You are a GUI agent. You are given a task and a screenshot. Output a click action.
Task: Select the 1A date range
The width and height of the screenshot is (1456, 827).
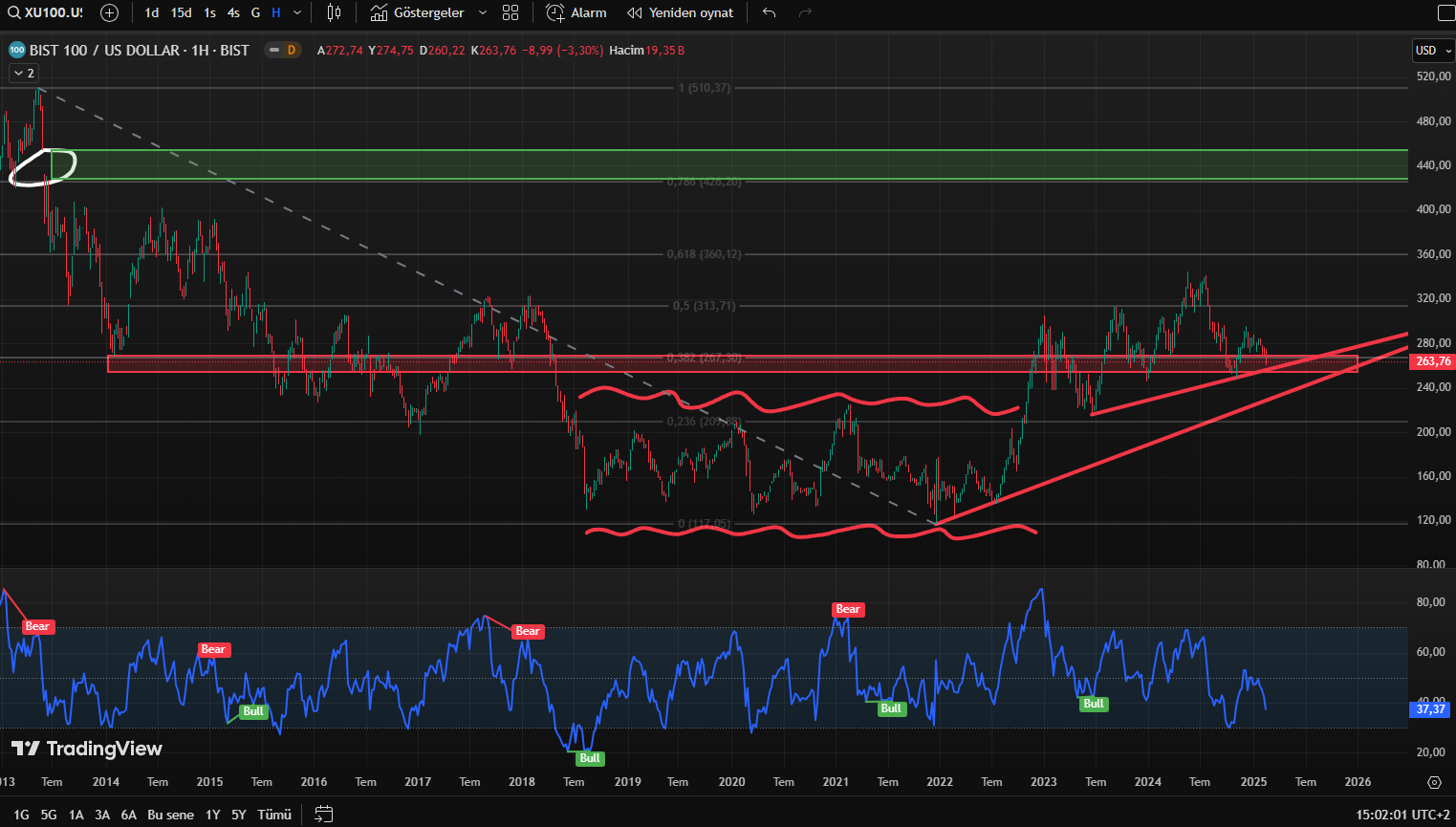[x=76, y=815]
